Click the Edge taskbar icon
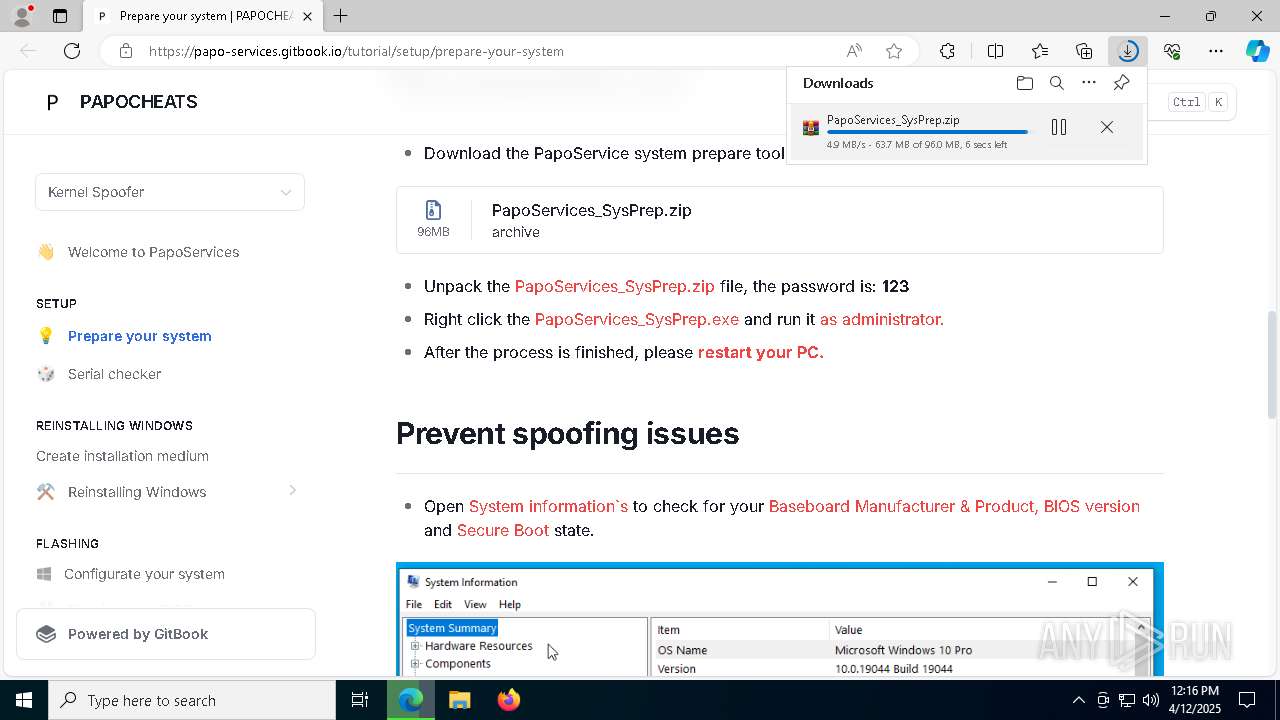Image resolution: width=1280 pixels, height=720 pixels. 411,700
